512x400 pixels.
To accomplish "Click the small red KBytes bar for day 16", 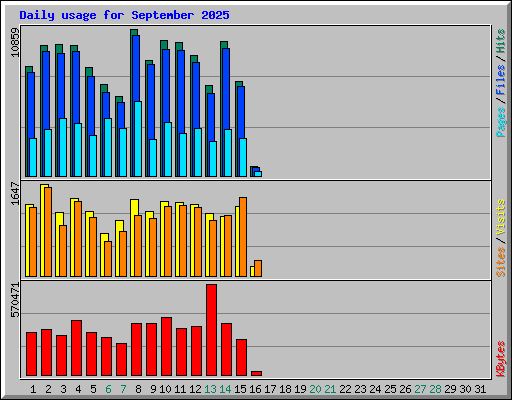I will [x=256, y=373].
